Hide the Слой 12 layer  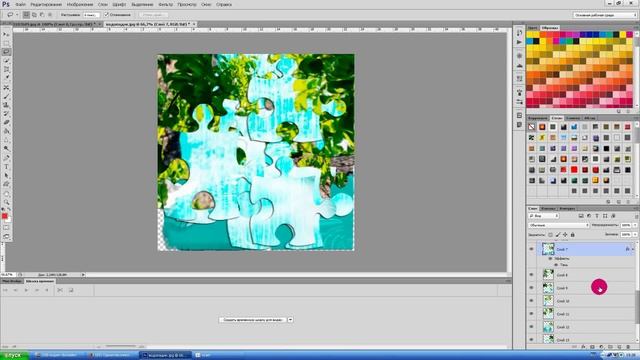pos(531,327)
